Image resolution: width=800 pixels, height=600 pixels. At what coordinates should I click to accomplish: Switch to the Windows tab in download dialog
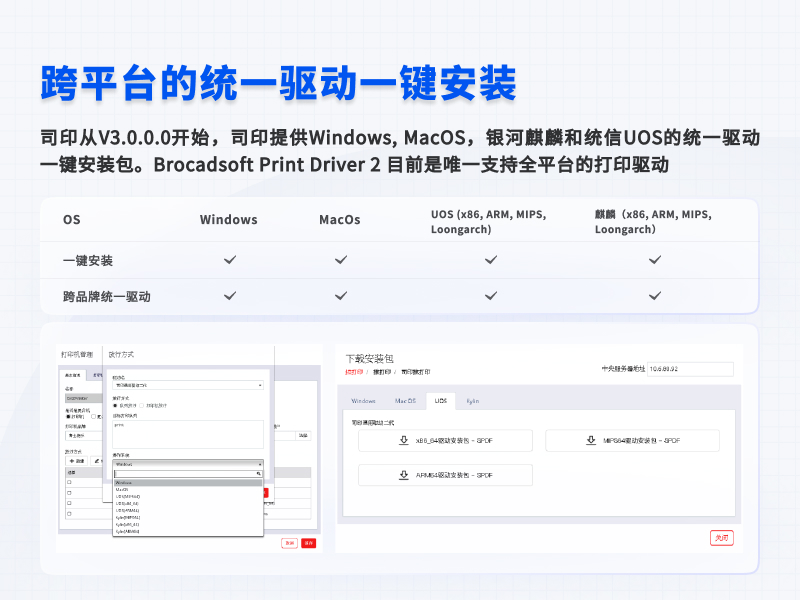363,401
